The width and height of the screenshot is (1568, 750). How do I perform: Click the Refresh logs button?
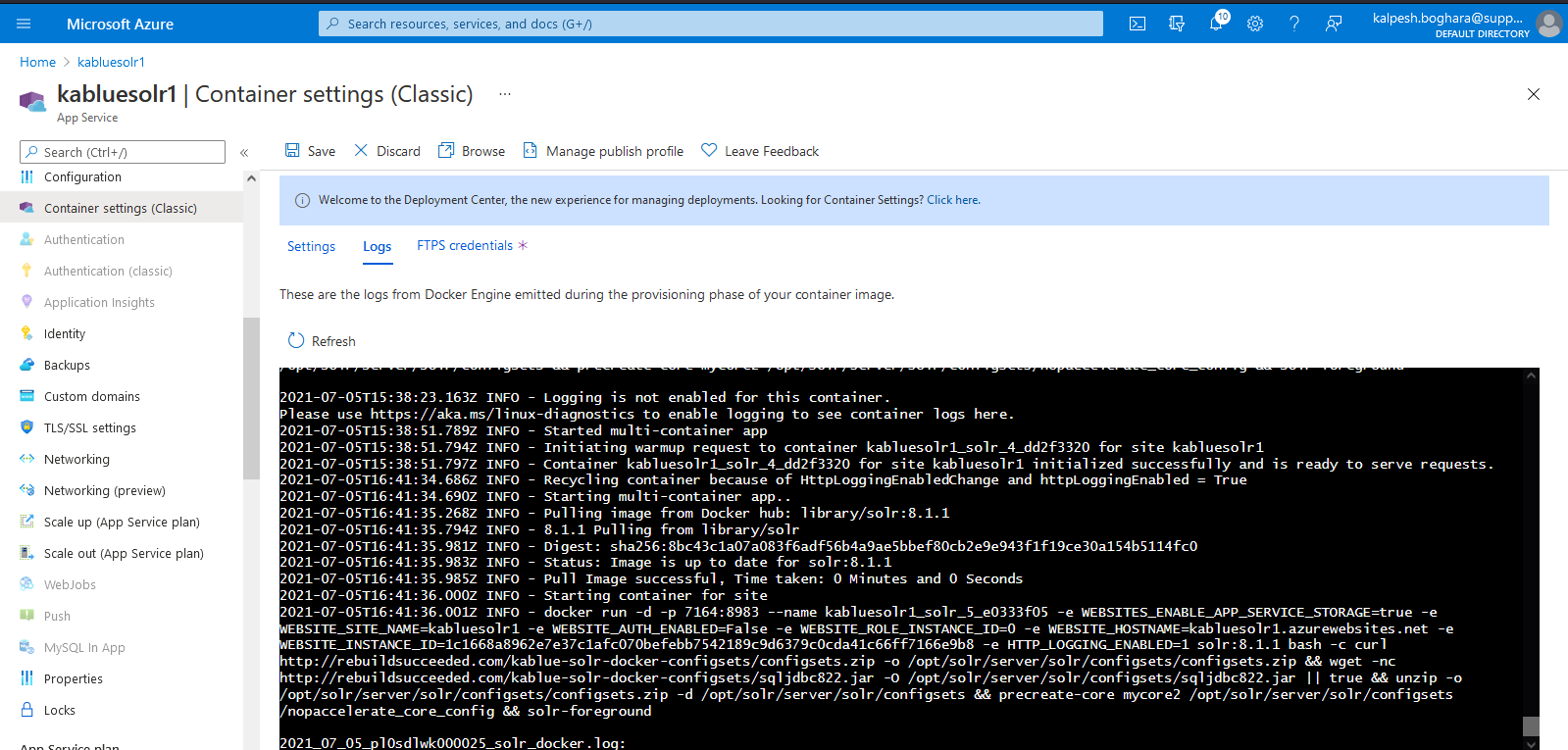coord(322,341)
